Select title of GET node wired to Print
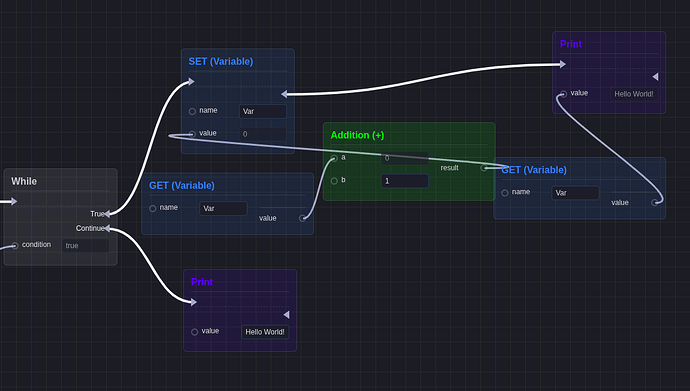This screenshot has width=690, height=391. pos(534,170)
